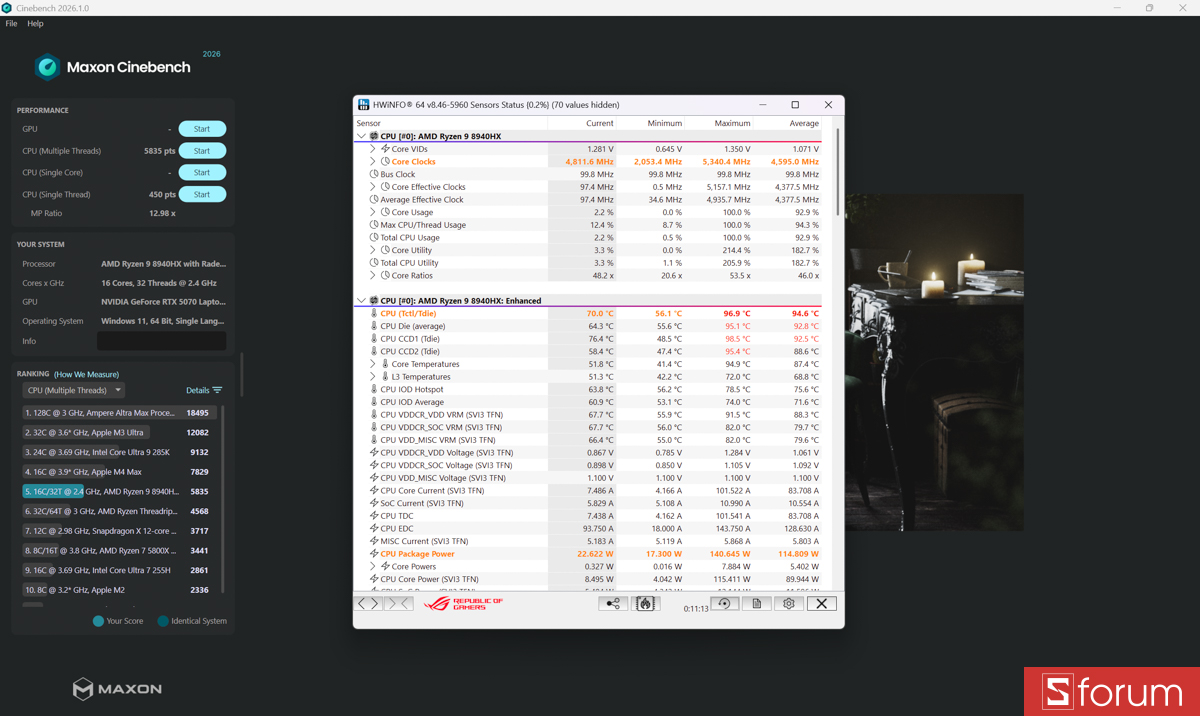Click the clock icon beside Average Effective Clock

[374, 199]
